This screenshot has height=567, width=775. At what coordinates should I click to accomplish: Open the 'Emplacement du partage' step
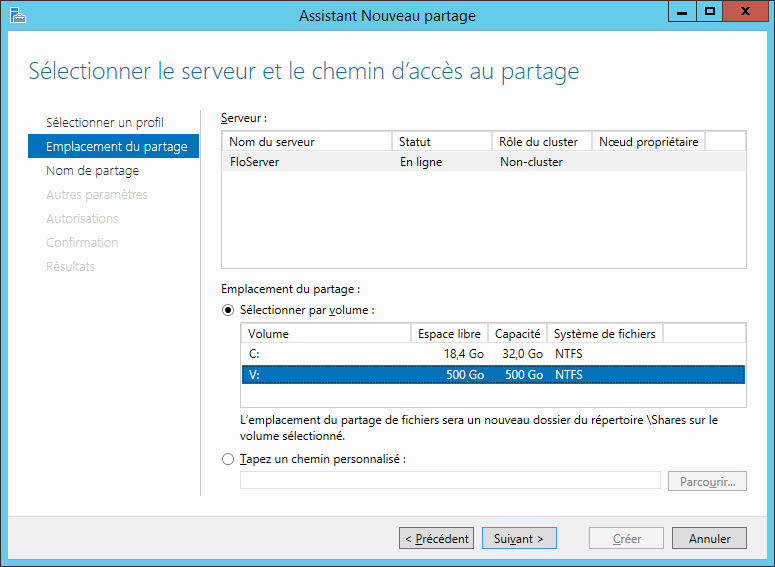coord(116,147)
